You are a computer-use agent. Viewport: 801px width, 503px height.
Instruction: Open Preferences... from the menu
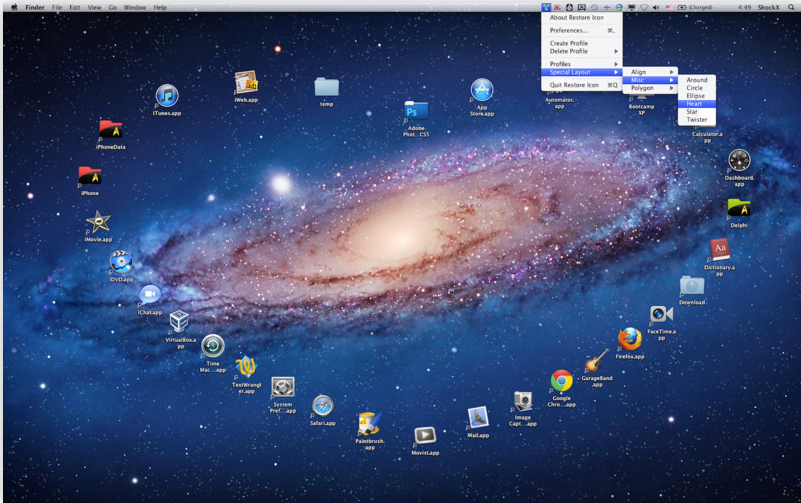[x=581, y=31]
